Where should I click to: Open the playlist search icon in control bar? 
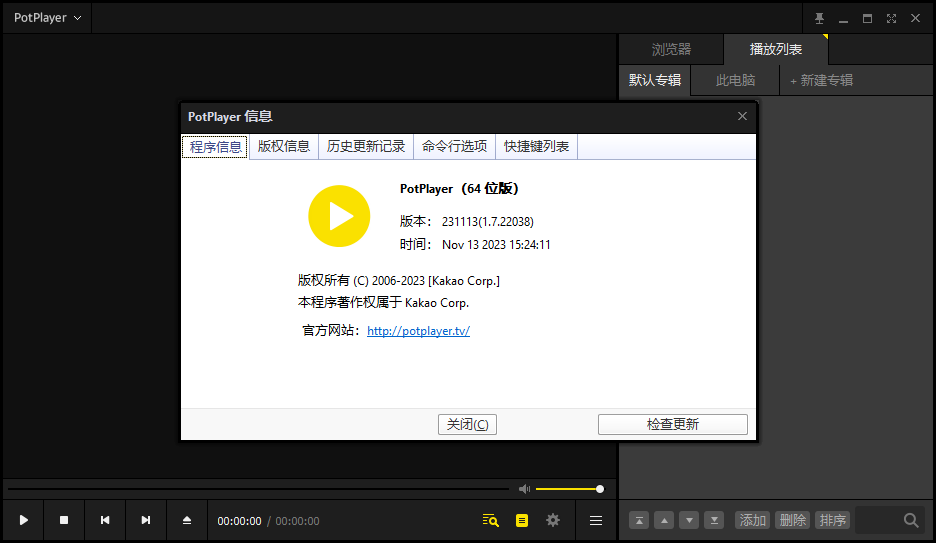coord(491,520)
